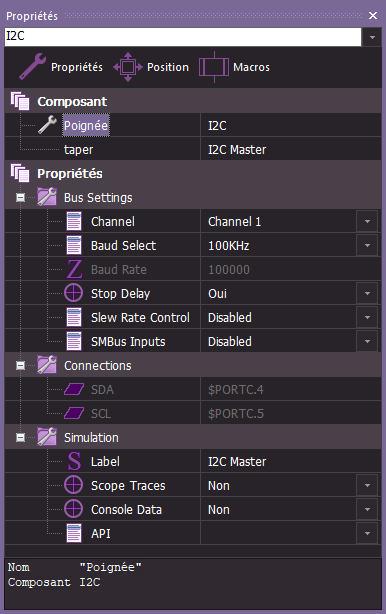Switch to the Position tab
The width and height of the screenshot is (386, 614).
pos(151,67)
